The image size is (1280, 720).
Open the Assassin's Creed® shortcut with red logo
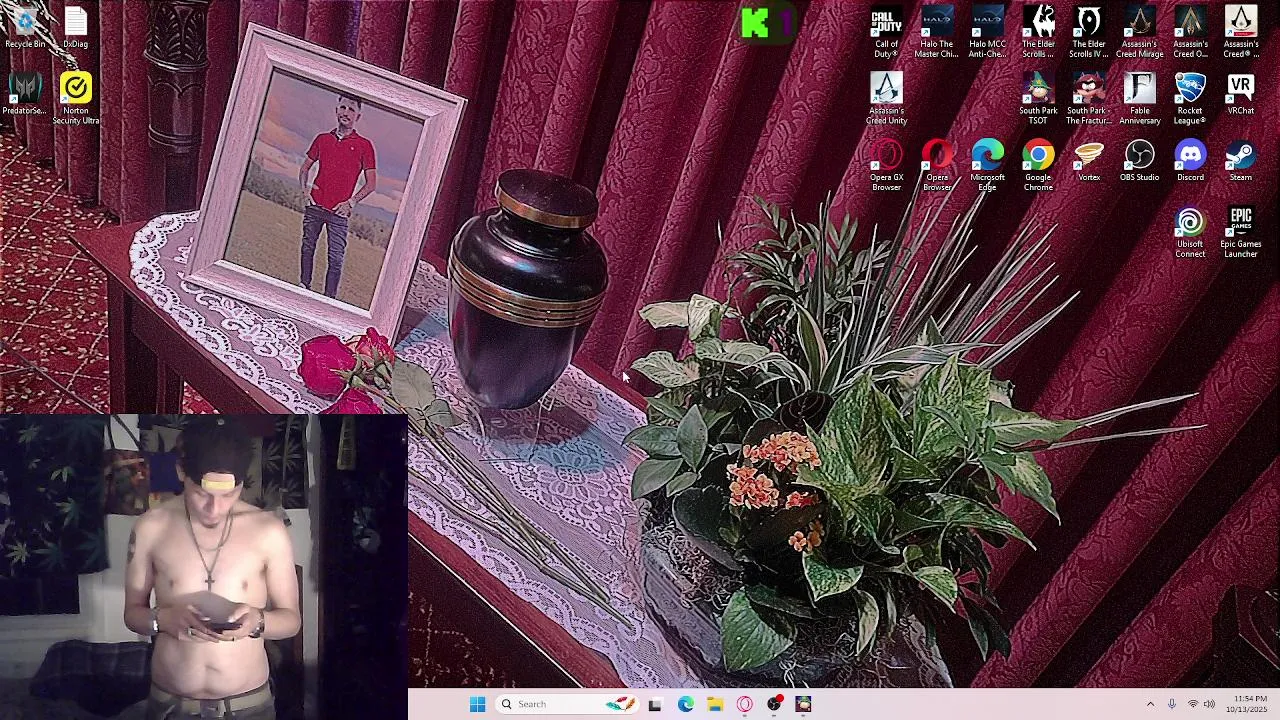tap(1241, 32)
